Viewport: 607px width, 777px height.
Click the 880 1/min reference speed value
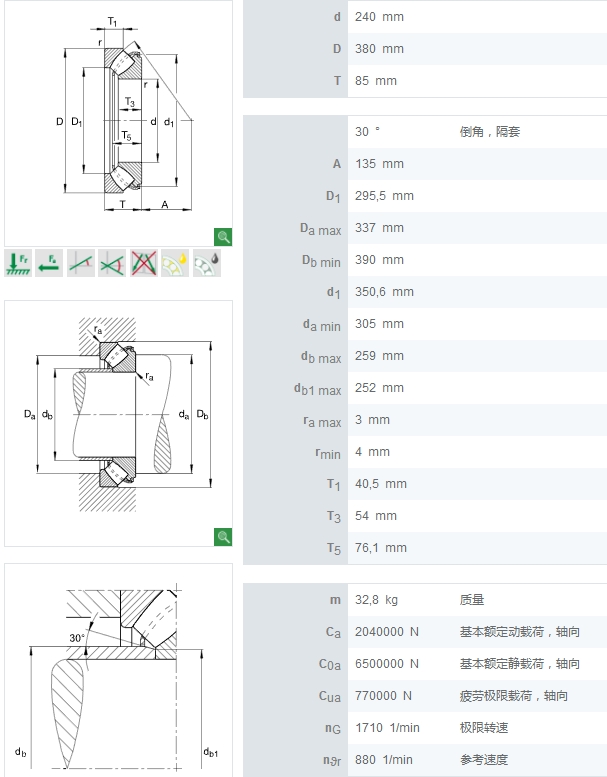(x=384, y=760)
